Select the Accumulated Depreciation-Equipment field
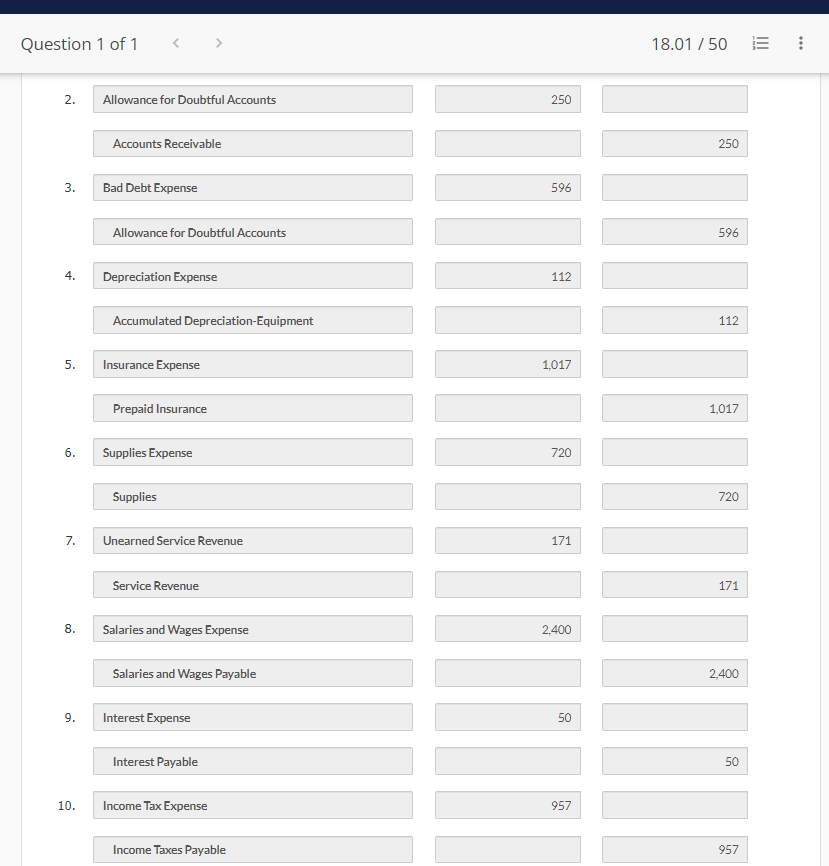 click(252, 320)
